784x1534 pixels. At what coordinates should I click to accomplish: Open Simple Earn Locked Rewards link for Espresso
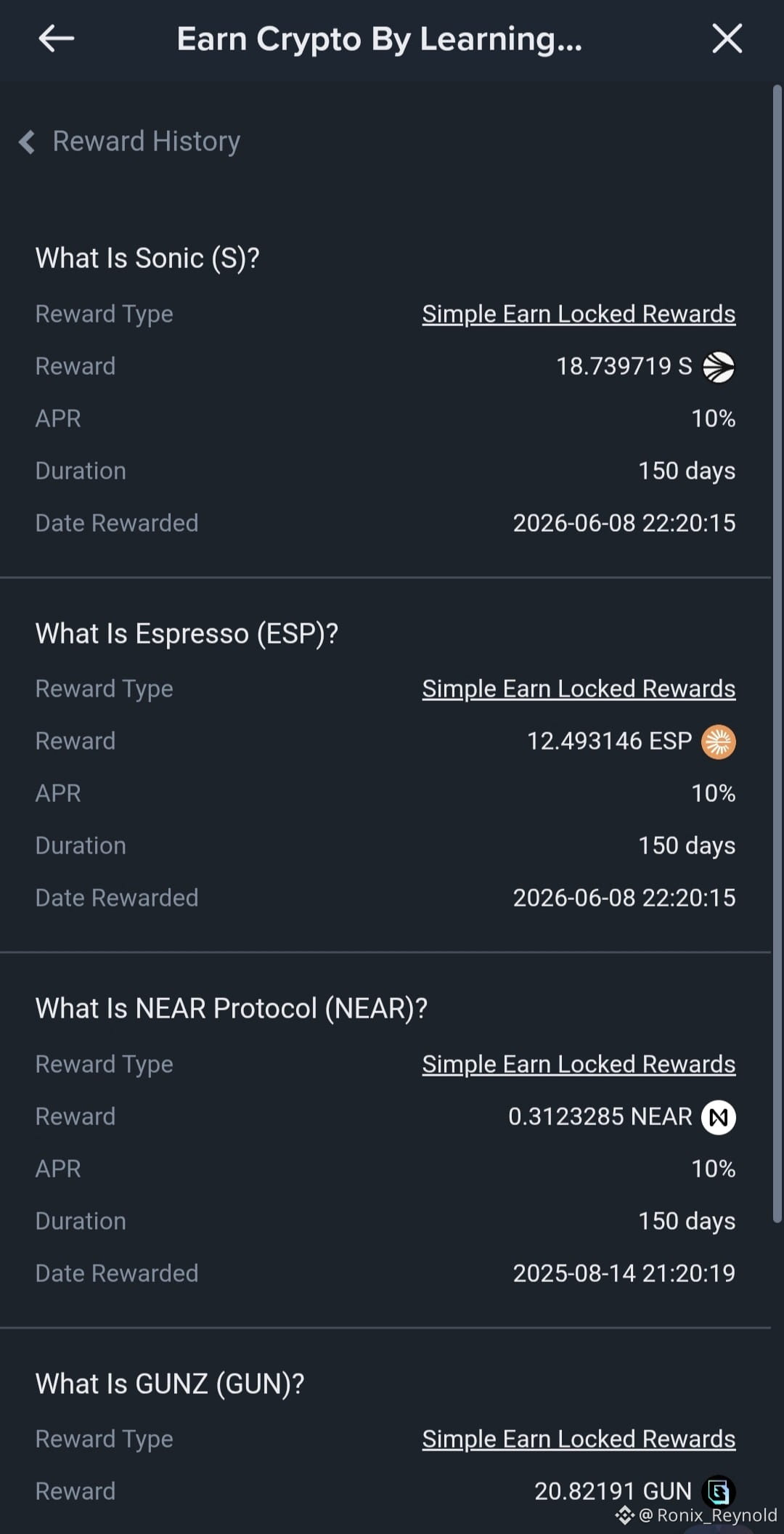[x=579, y=689]
